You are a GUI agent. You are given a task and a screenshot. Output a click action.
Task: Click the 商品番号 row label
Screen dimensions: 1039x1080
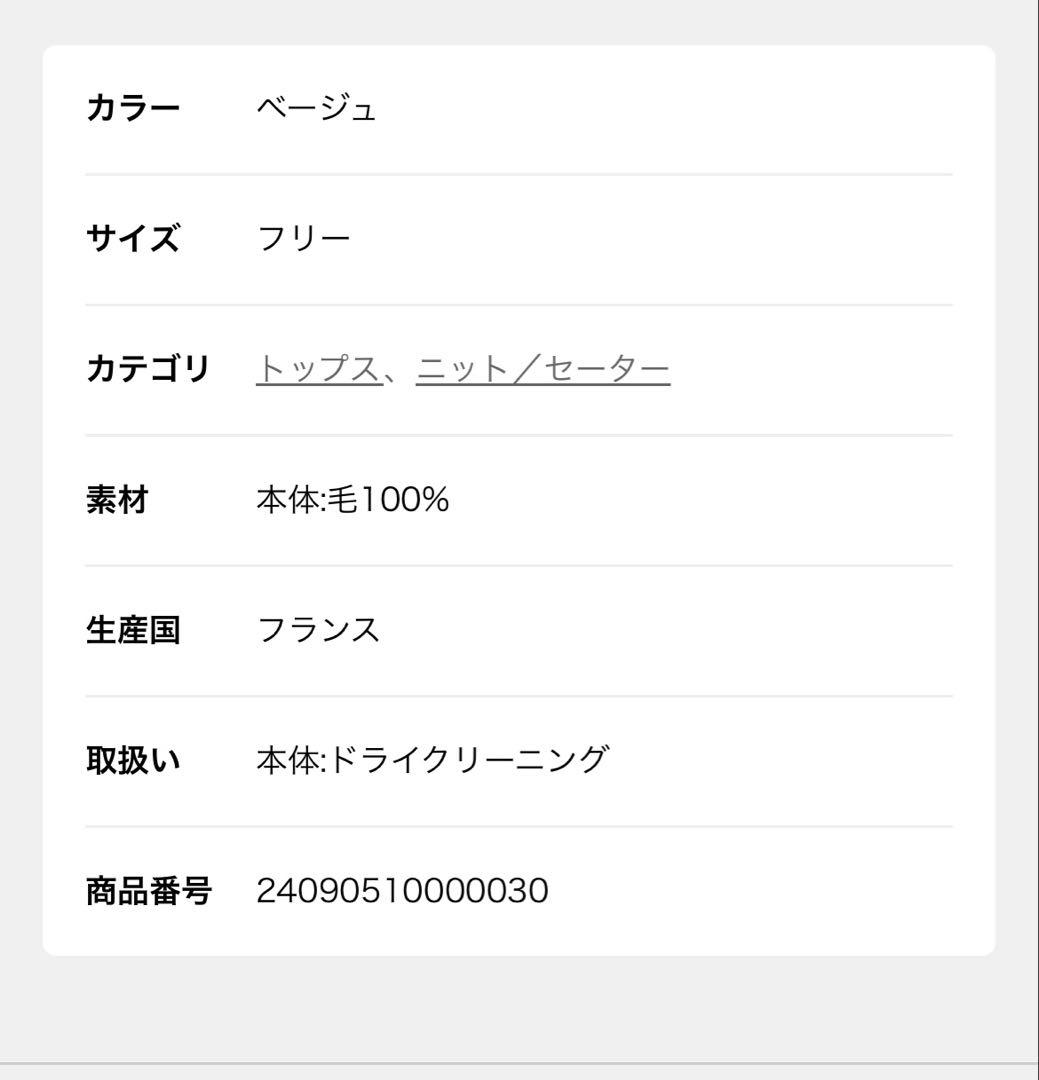[x=148, y=891]
